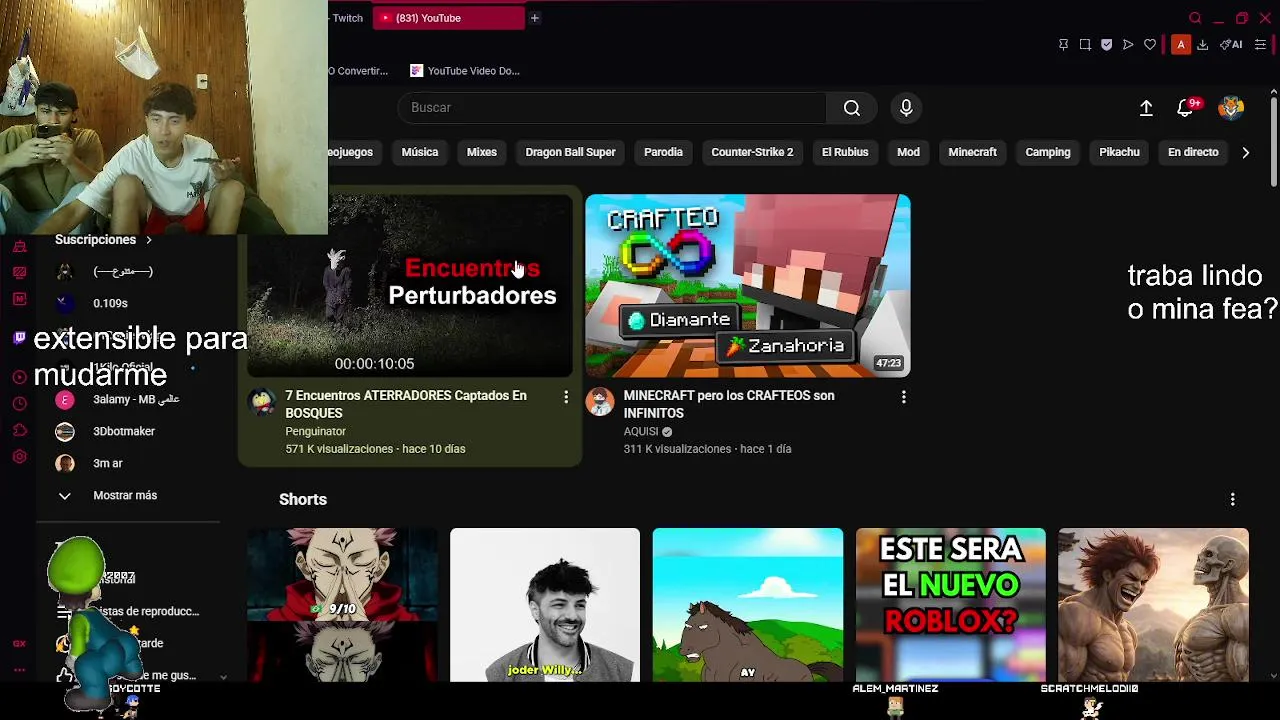Select the Mod filter chip

point(908,152)
